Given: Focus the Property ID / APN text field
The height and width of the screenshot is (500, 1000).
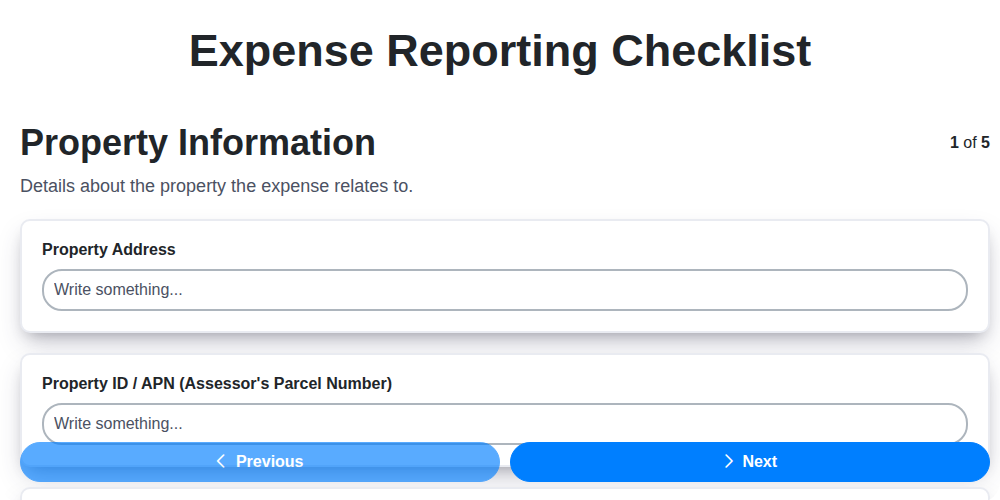Looking at the screenshot, I should [504, 423].
